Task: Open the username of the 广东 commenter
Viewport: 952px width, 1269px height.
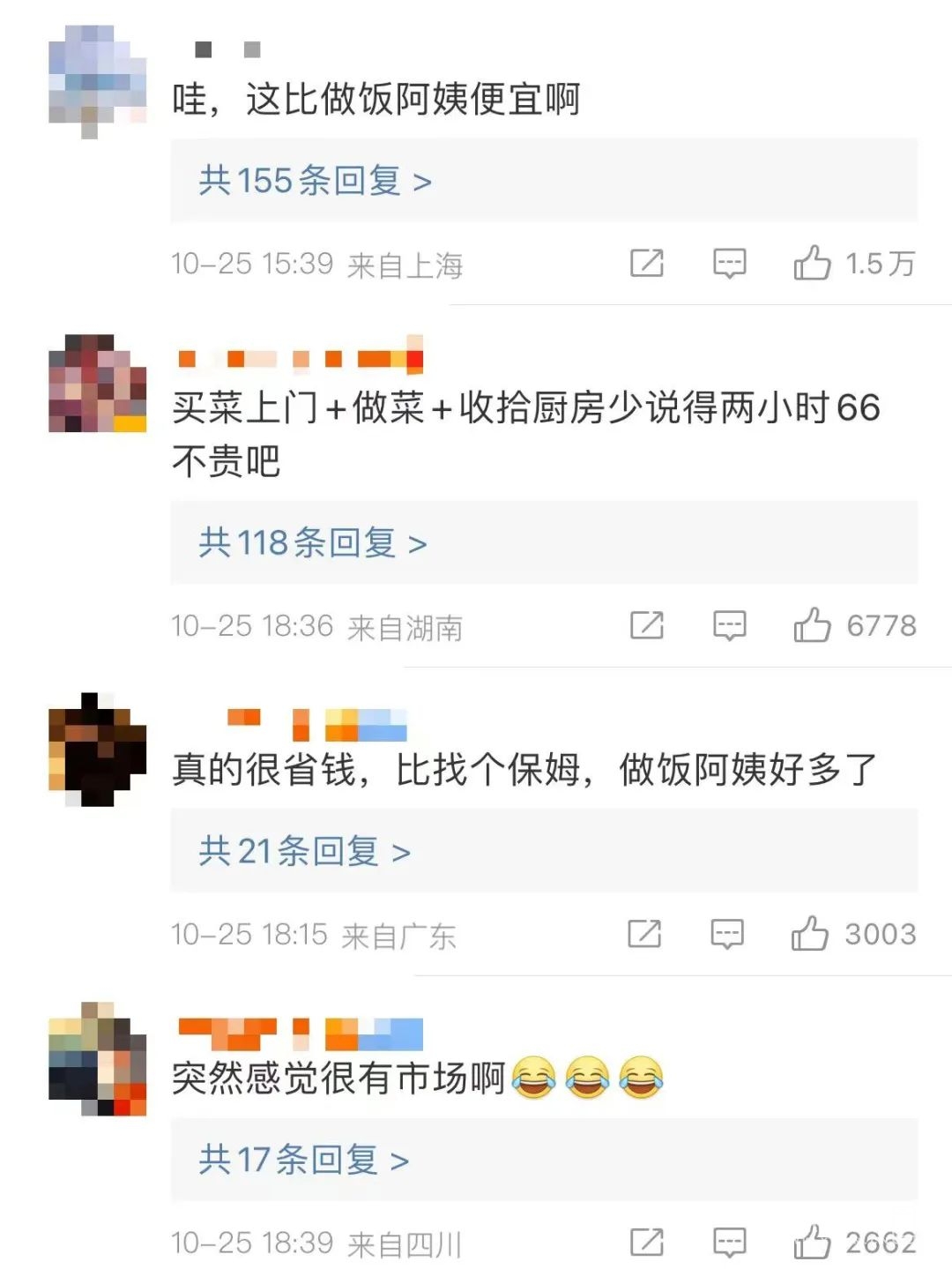Action: tap(317, 724)
